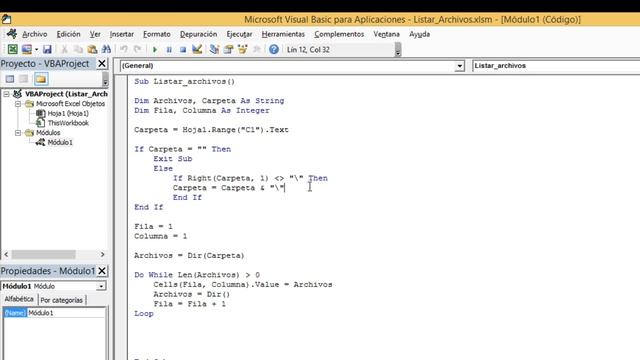Viewport: 640px width, 360px height.
Task: Click the Project panel toolbar overflow arrow
Action: [105, 79]
